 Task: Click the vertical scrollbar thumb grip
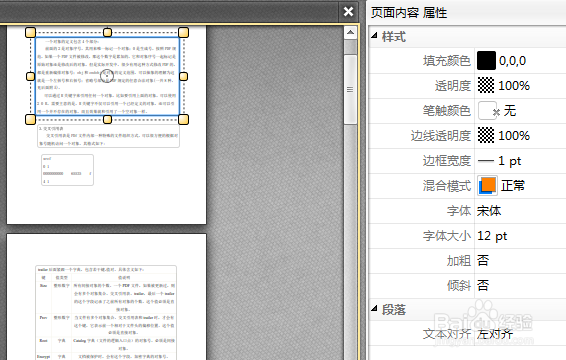(x=350, y=89)
